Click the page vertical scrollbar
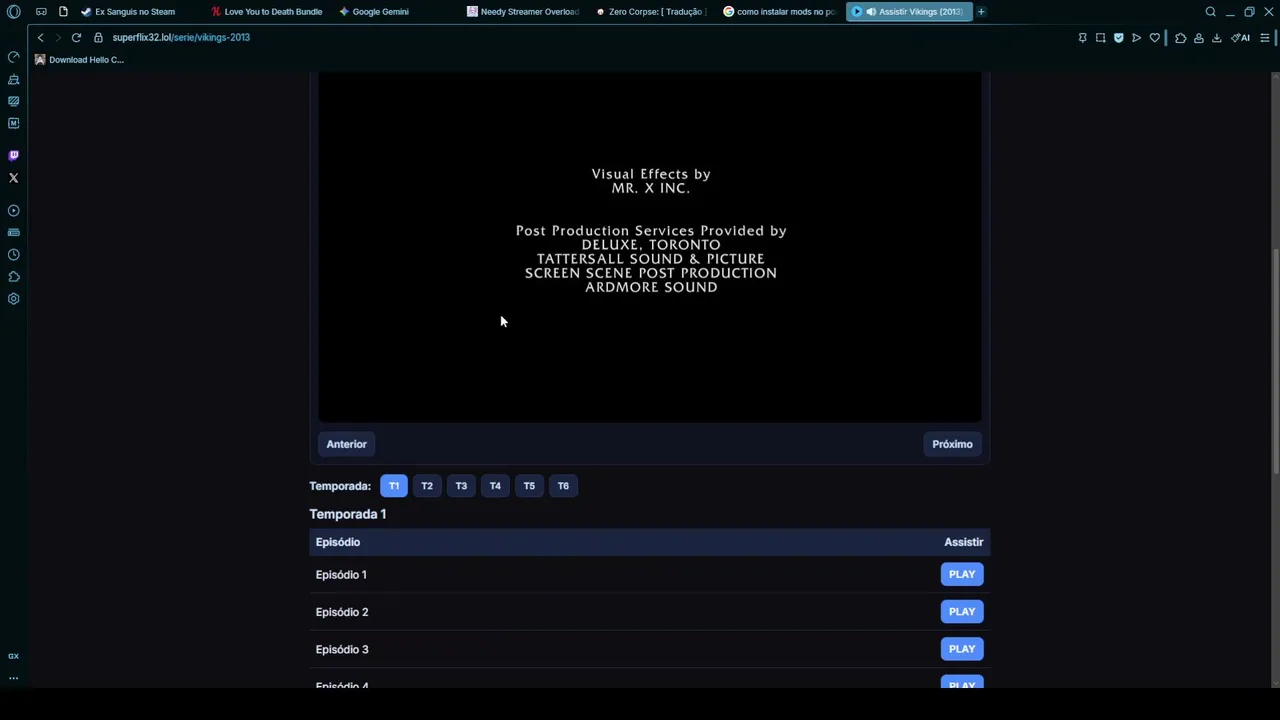Screen dimensions: 1280x720 click(1274, 360)
